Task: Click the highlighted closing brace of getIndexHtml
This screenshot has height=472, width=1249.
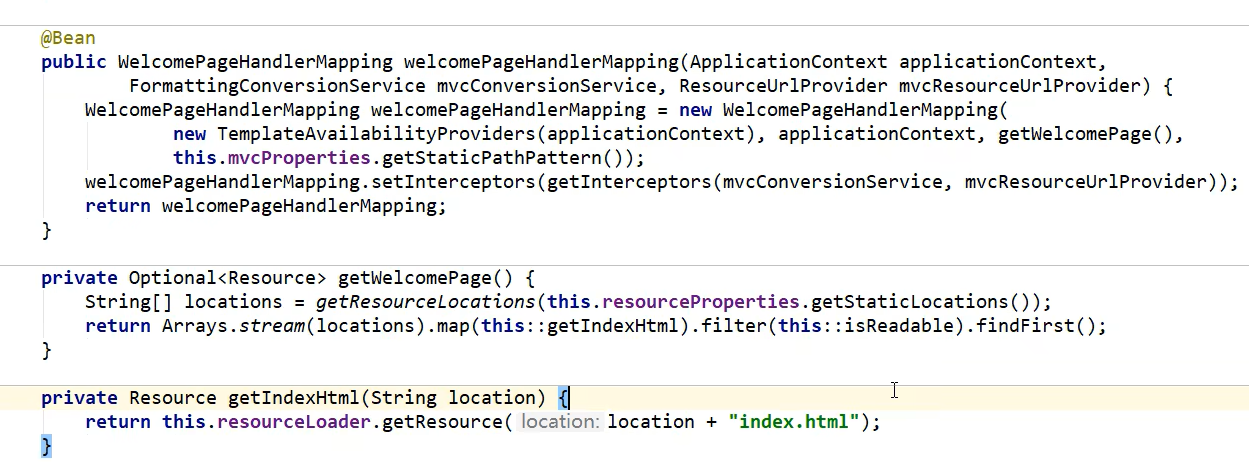Action: (46, 446)
